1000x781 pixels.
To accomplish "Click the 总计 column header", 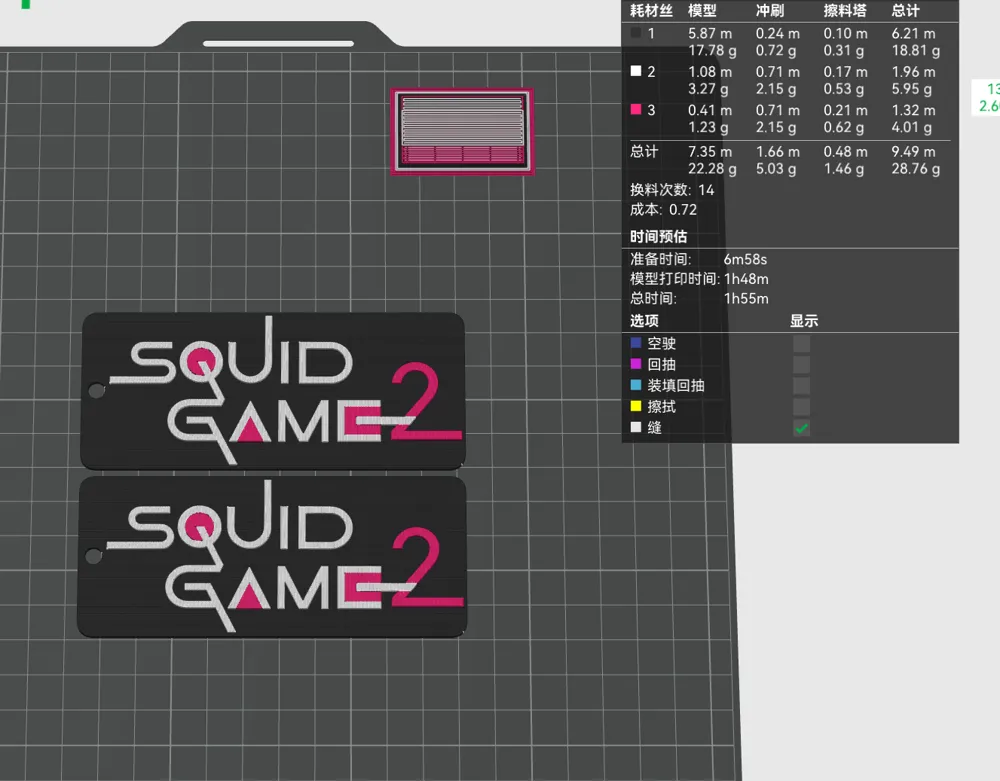I will (x=906, y=10).
